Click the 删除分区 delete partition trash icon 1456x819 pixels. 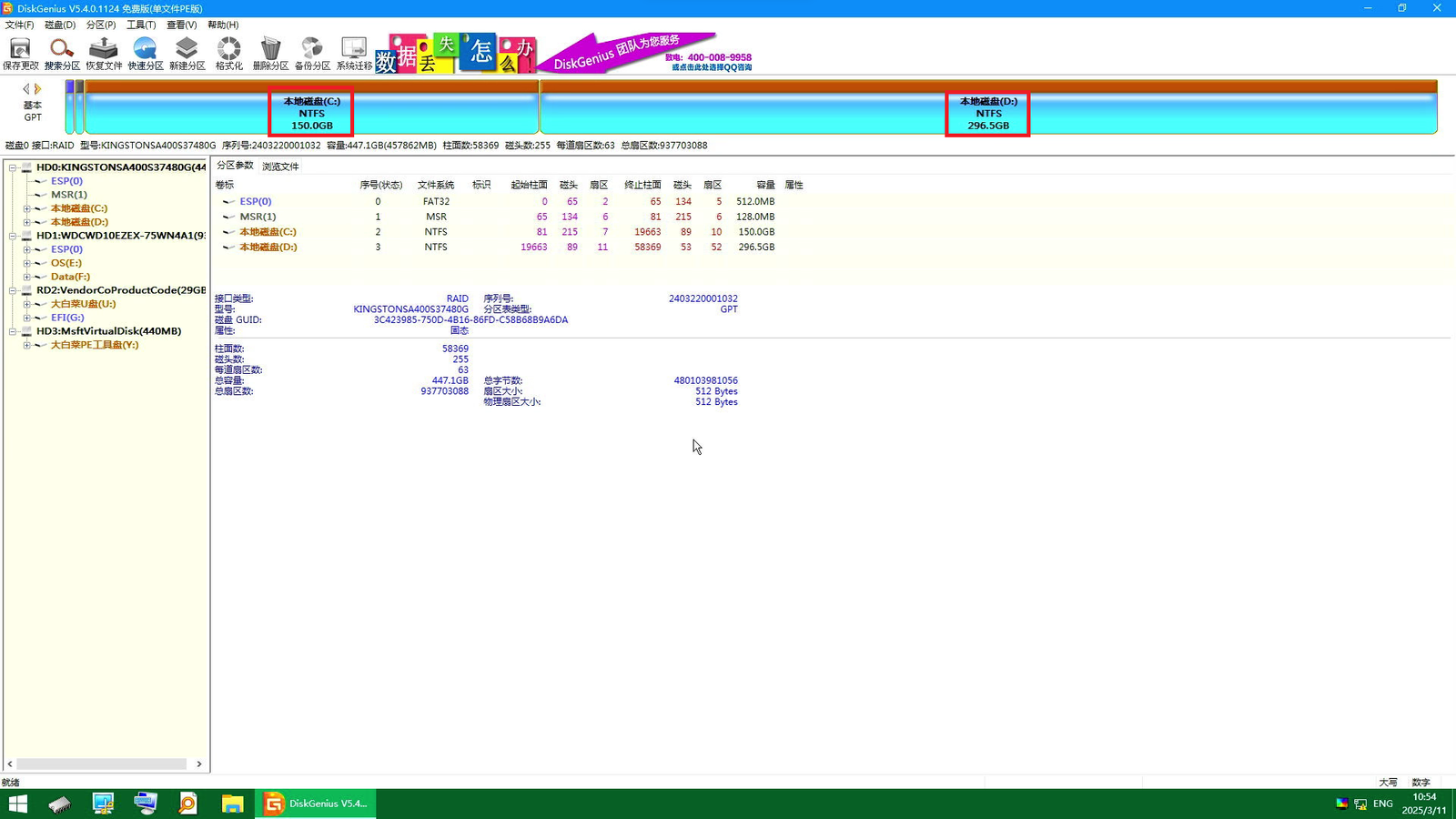(x=270, y=53)
